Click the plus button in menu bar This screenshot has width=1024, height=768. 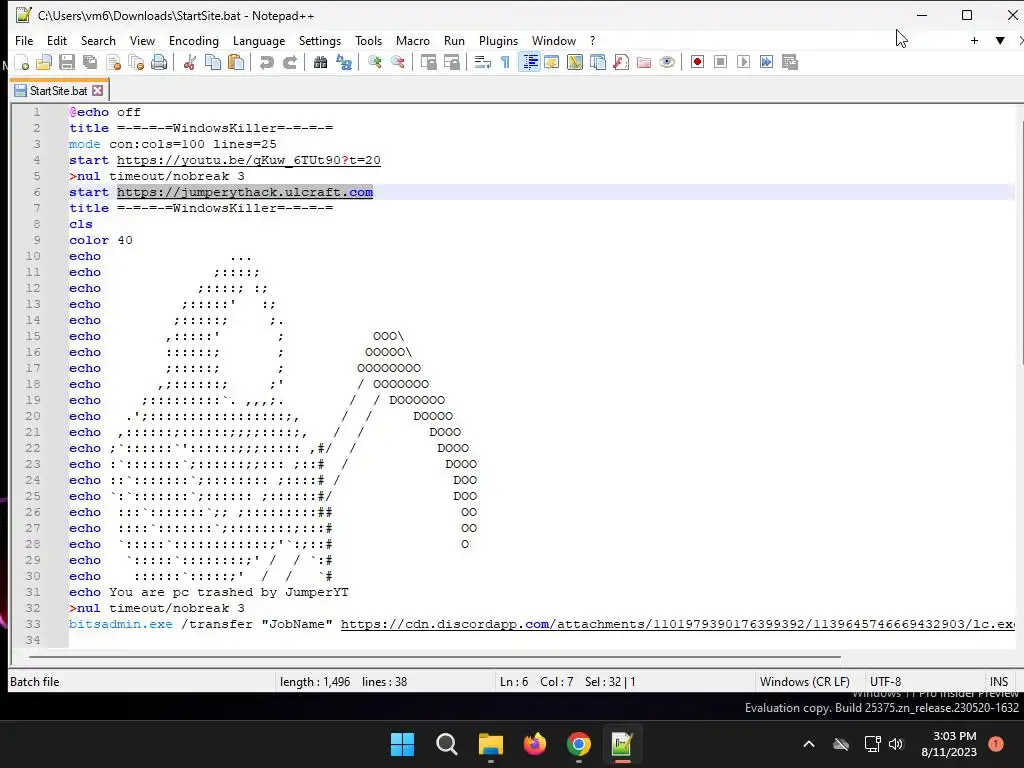click(974, 40)
